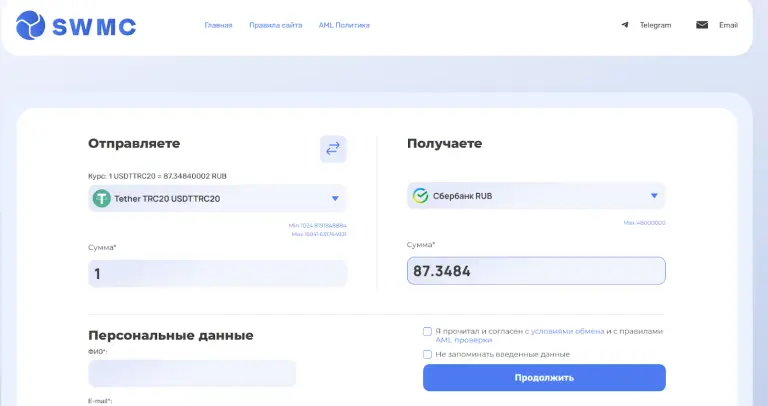Focus the ФИО input field
Viewport: 768px width, 406px height.
pyautogui.click(x=192, y=374)
